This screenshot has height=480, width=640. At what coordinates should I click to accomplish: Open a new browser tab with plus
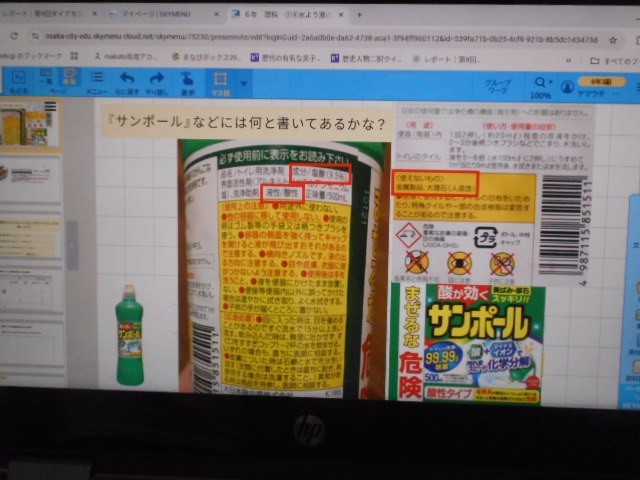click(359, 15)
